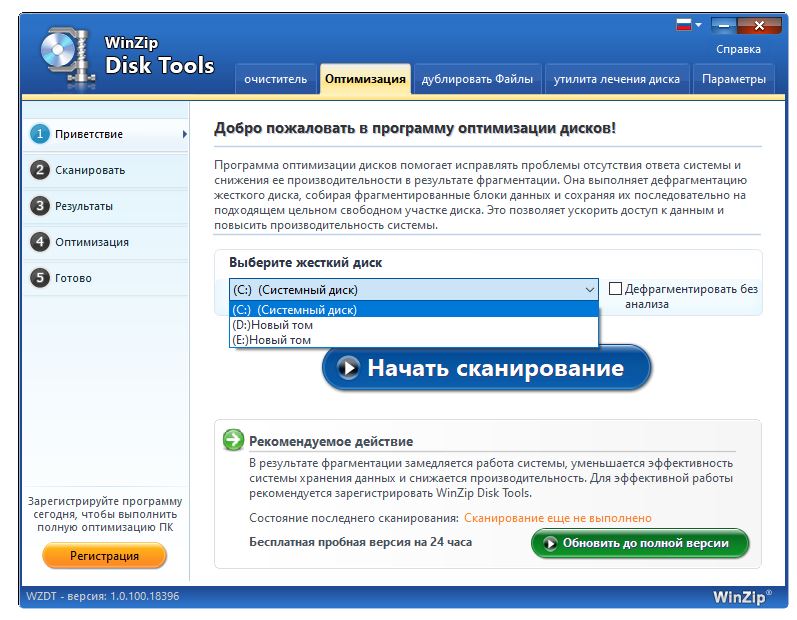Open the Параметры tab

click(x=733, y=79)
